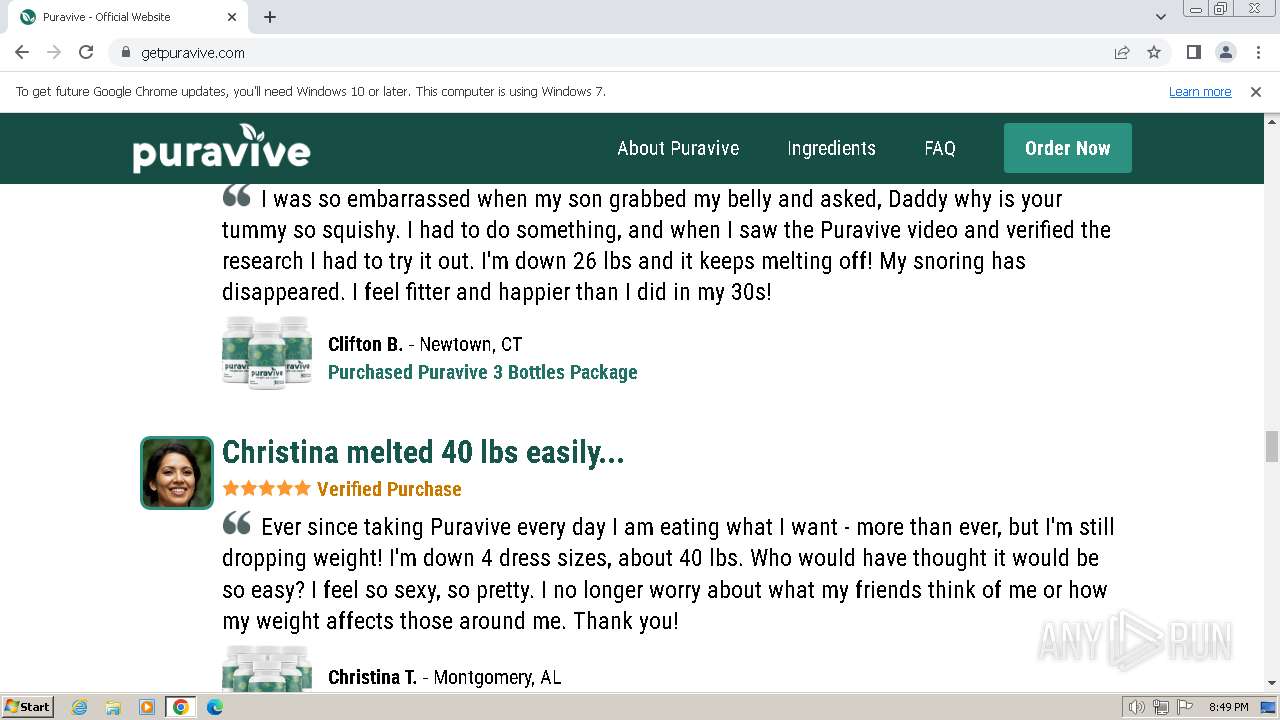Click Purchased Puravive 3 Bottles Package text
Screen dimensions: 1280x720
483,372
